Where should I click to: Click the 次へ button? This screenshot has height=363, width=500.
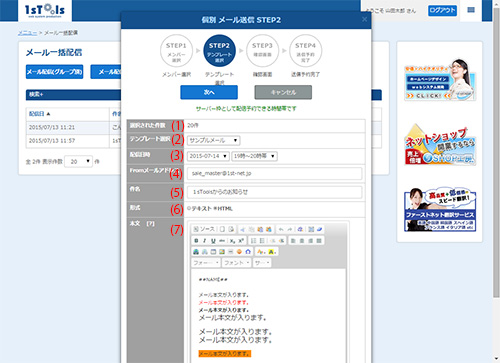tap(209, 92)
